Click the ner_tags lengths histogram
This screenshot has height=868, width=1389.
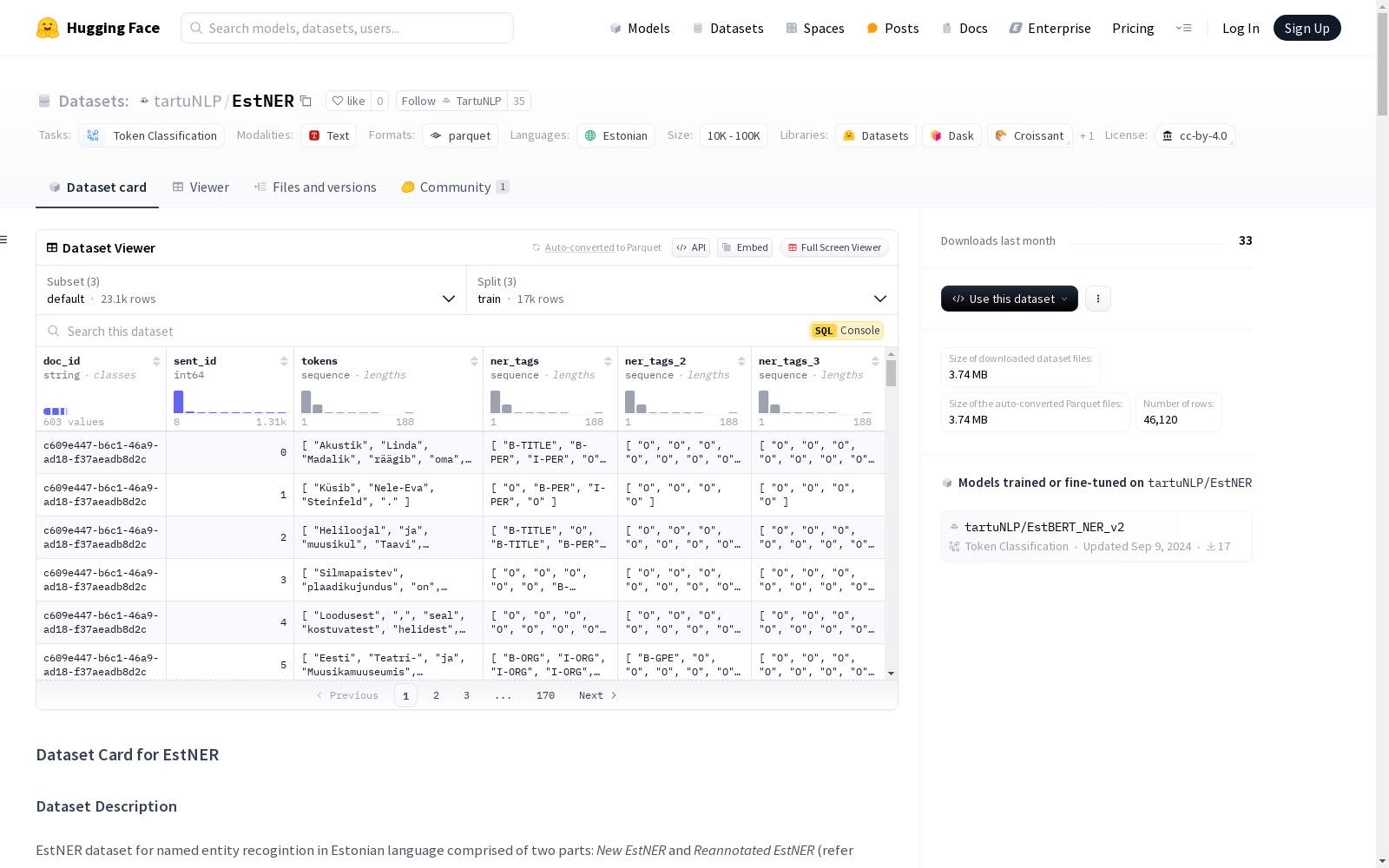point(547,401)
